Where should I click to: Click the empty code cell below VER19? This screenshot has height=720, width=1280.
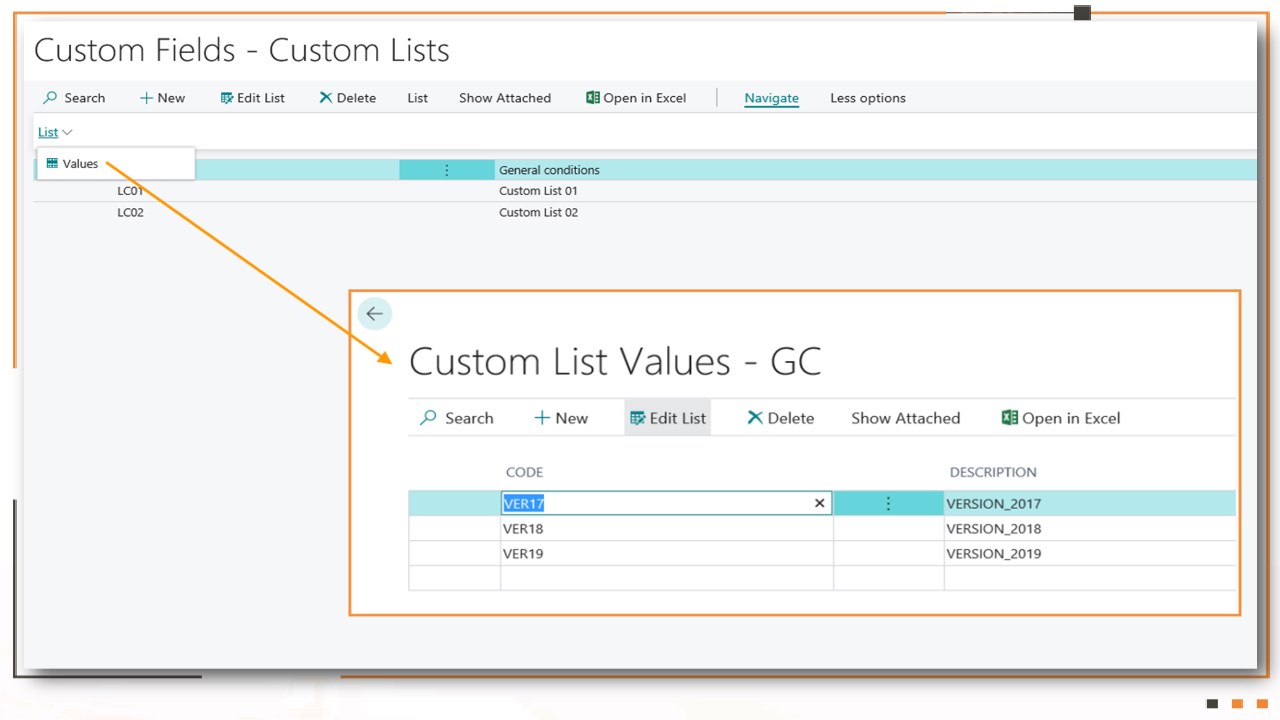point(667,578)
